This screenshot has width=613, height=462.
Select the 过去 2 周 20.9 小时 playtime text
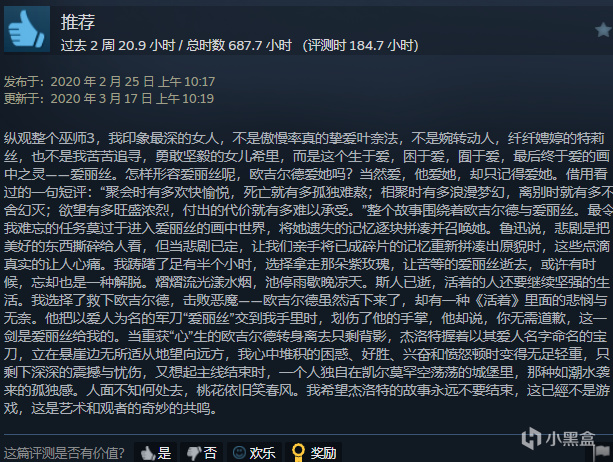tap(118, 45)
